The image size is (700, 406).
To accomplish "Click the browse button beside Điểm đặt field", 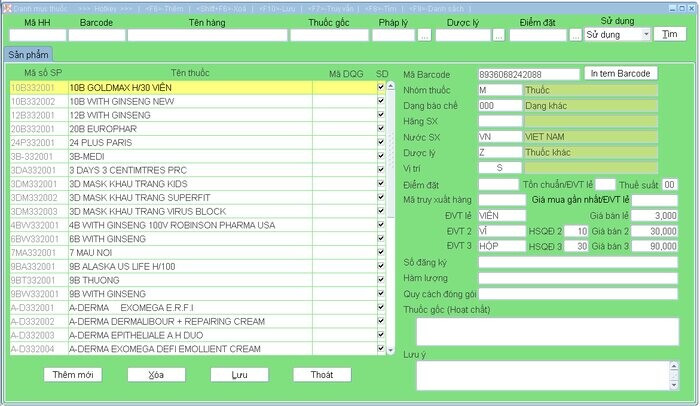I will pos(575,35).
